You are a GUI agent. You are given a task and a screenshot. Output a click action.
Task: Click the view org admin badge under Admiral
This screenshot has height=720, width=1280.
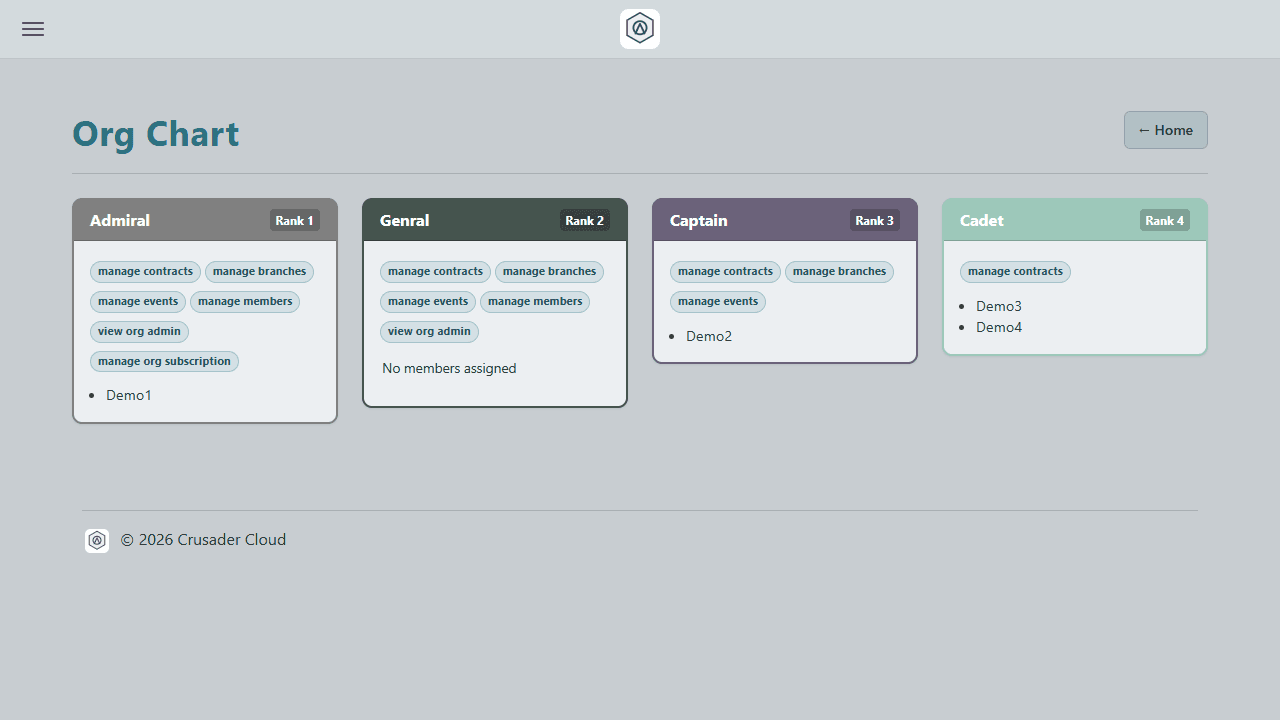tap(139, 331)
